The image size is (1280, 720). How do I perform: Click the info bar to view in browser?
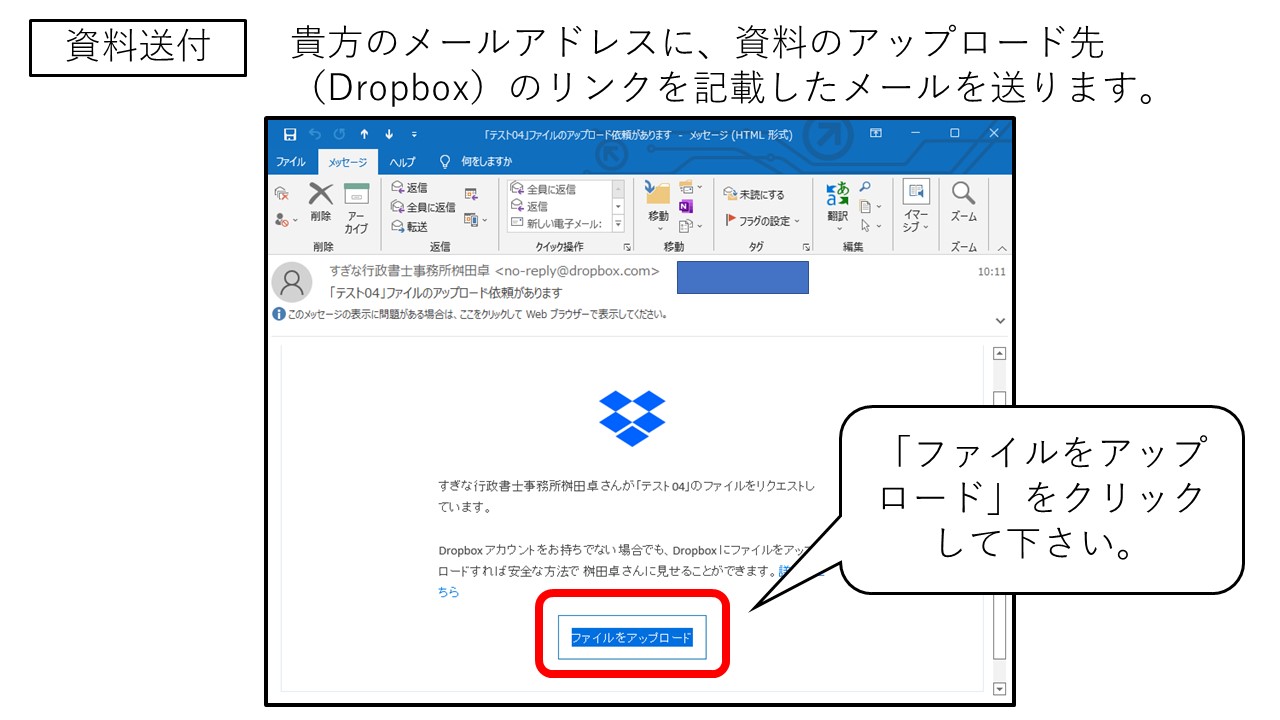(470, 314)
